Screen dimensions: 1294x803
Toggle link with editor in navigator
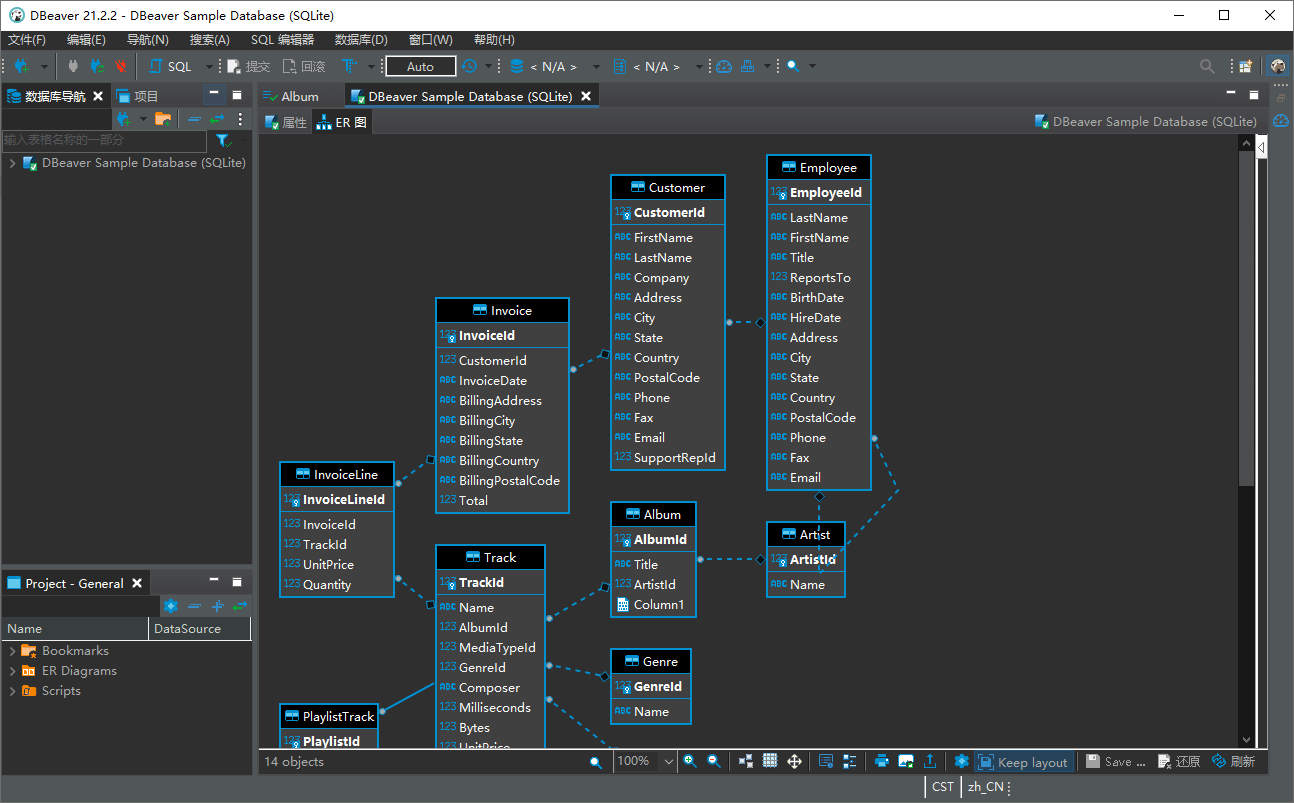point(217,119)
